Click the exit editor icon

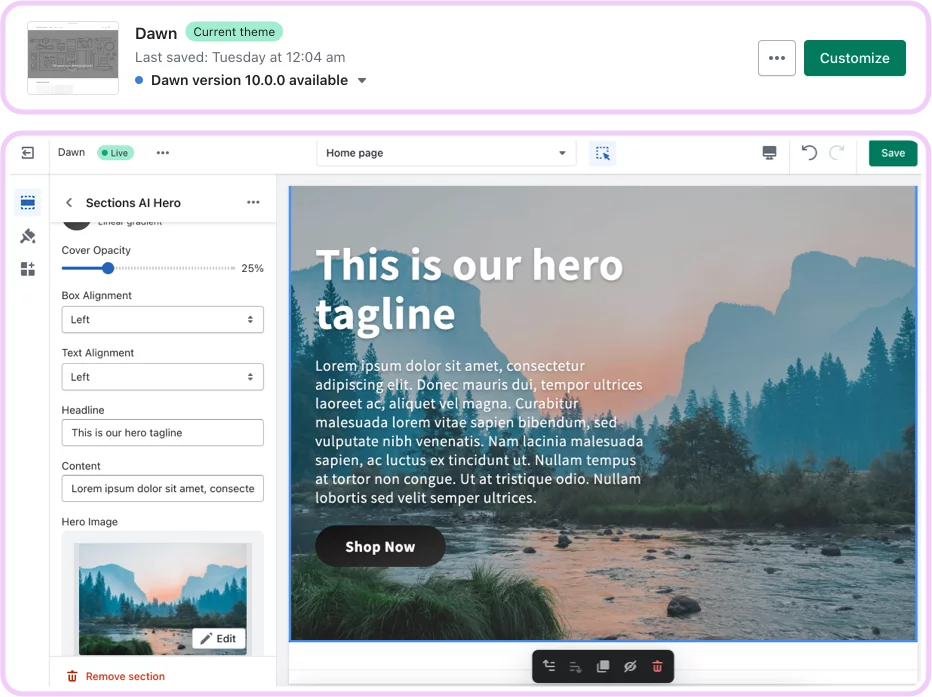click(28, 153)
